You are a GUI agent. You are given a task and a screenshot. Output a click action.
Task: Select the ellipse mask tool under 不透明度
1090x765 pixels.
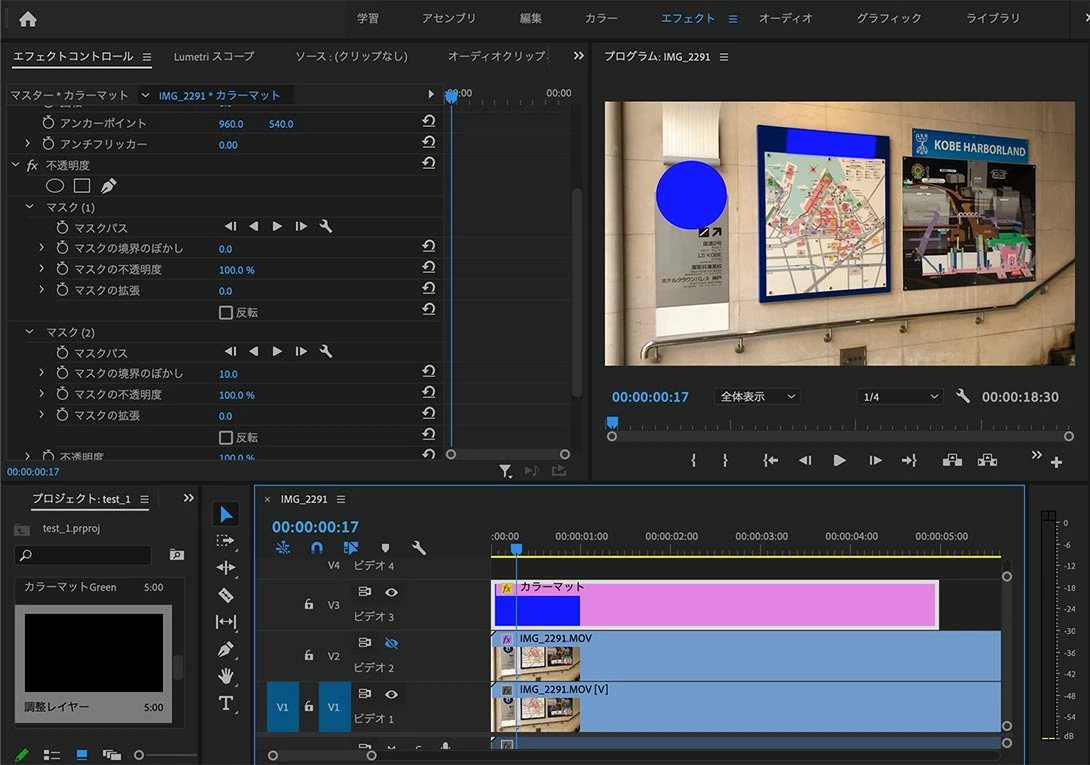click(x=55, y=186)
